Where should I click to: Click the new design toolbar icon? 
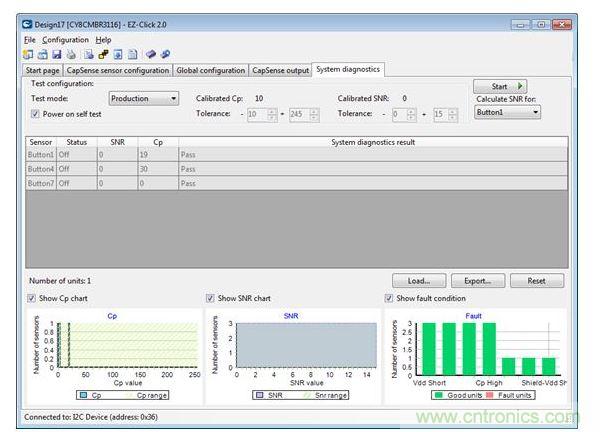[x=28, y=54]
